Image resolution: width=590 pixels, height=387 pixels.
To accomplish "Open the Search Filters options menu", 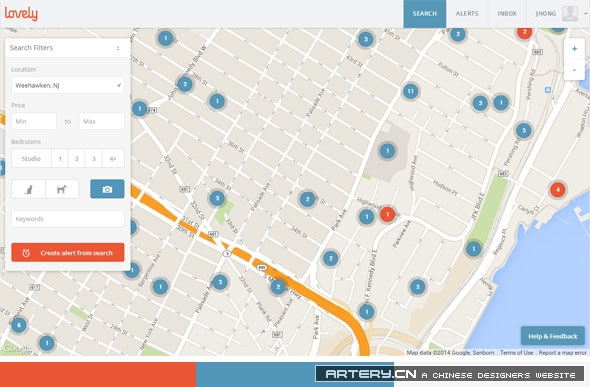I will (118, 48).
